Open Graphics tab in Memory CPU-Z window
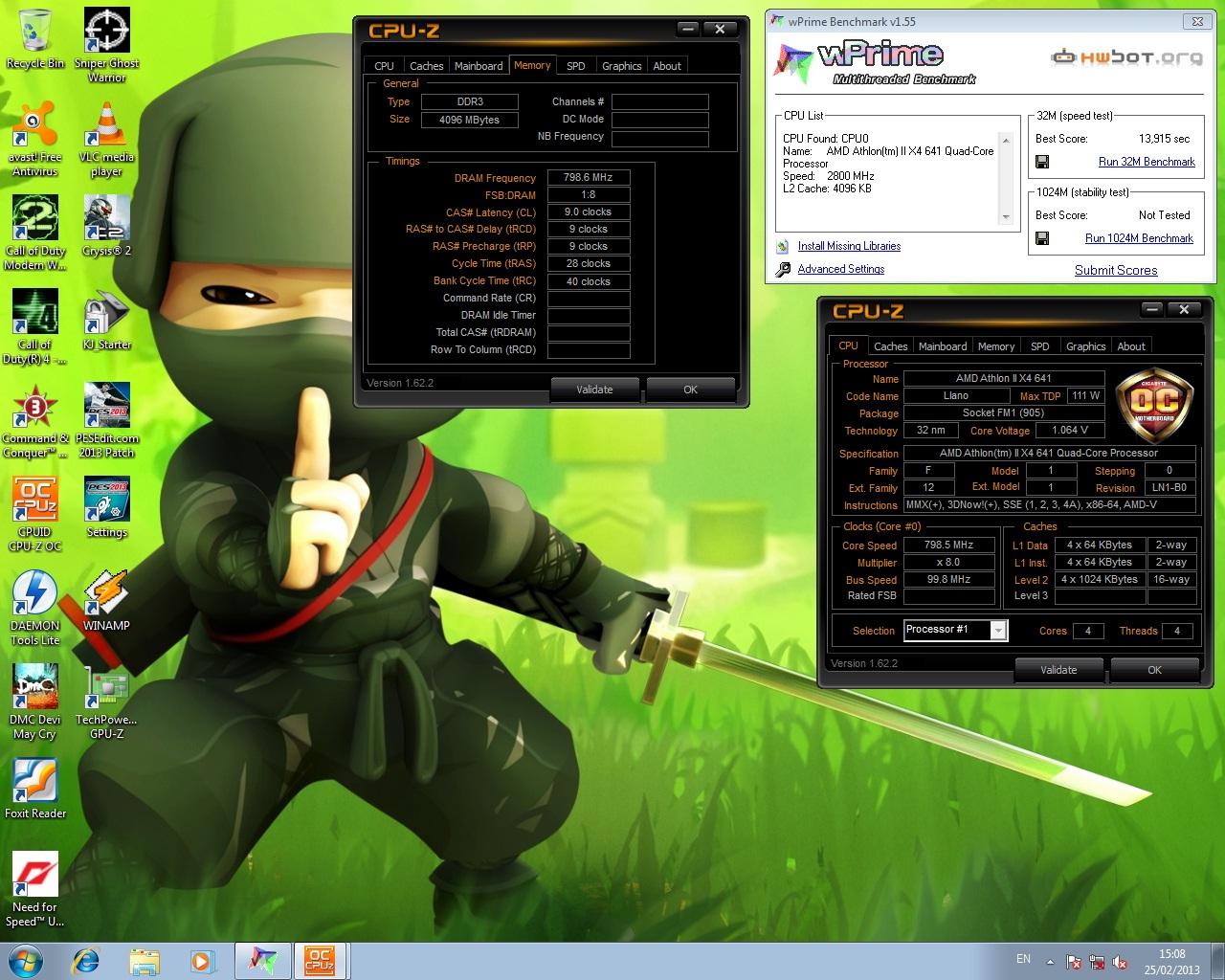The image size is (1225, 980). [x=621, y=66]
